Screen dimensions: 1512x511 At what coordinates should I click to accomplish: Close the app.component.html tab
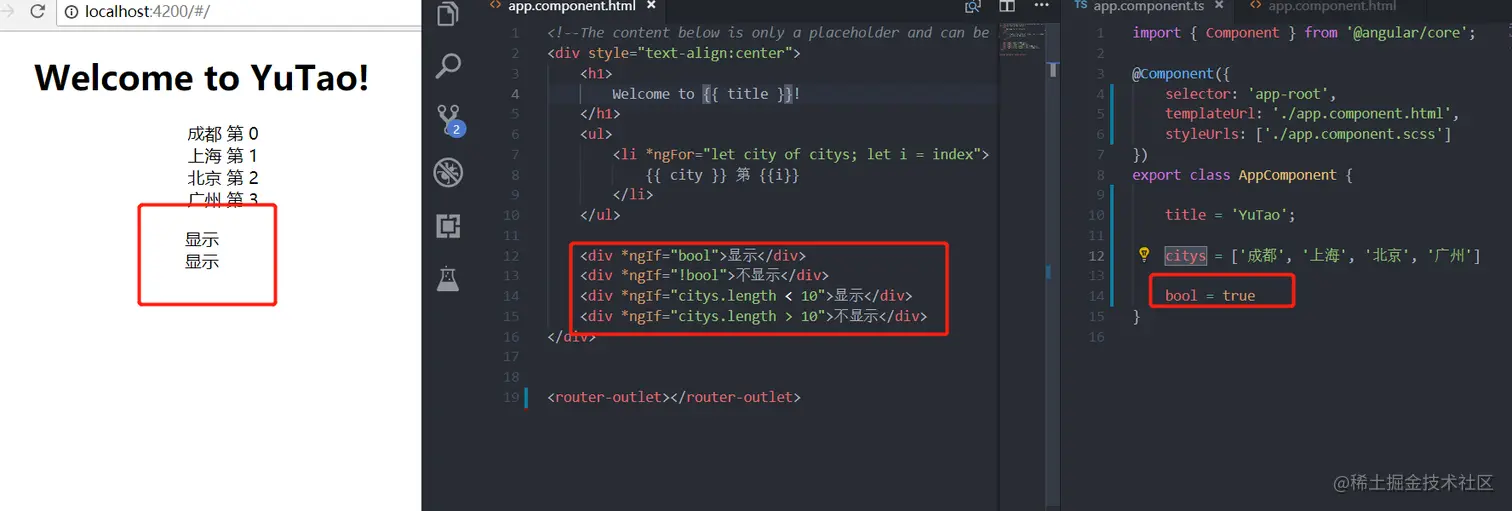point(650,6)
